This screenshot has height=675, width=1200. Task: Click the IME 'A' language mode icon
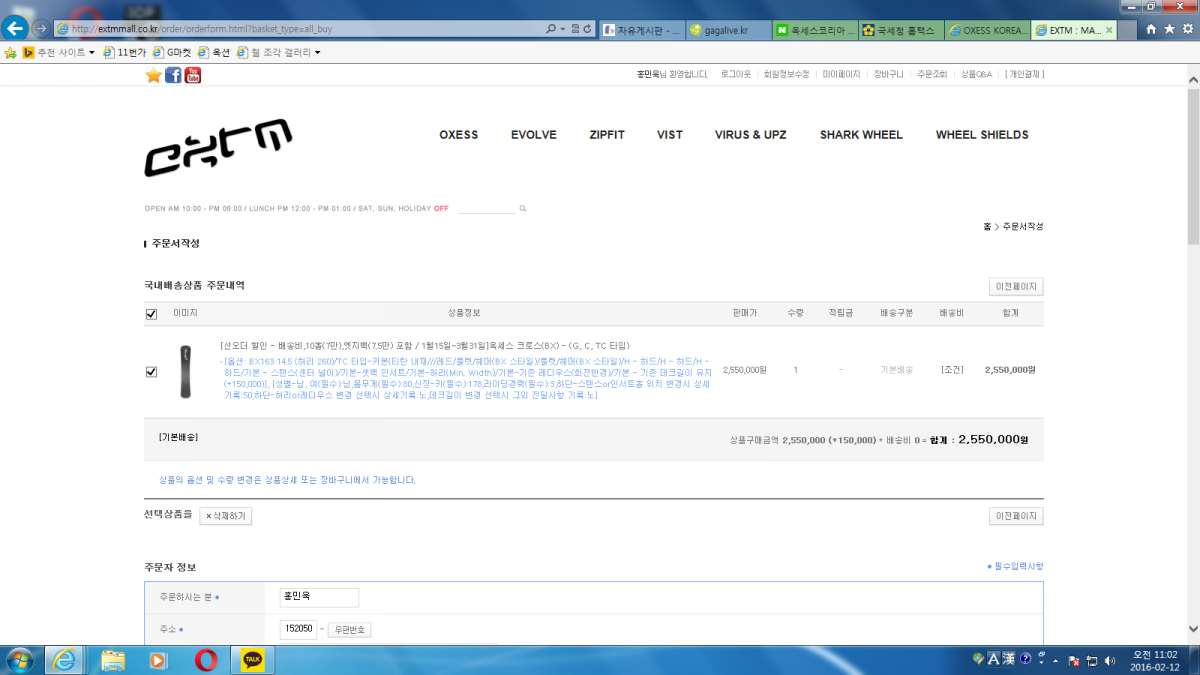[995, 658]
